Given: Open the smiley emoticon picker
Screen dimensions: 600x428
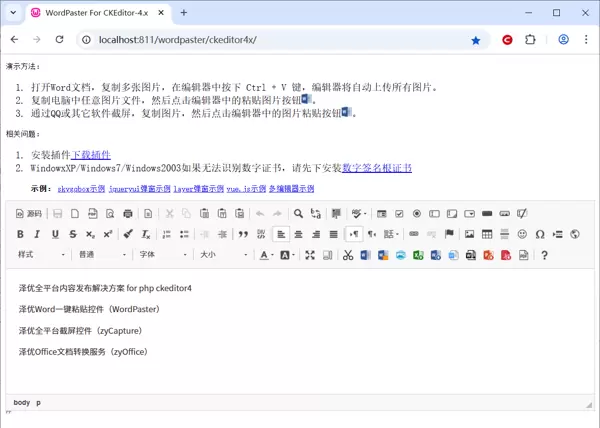Looking at the screenshot, I should pos(522,234).
